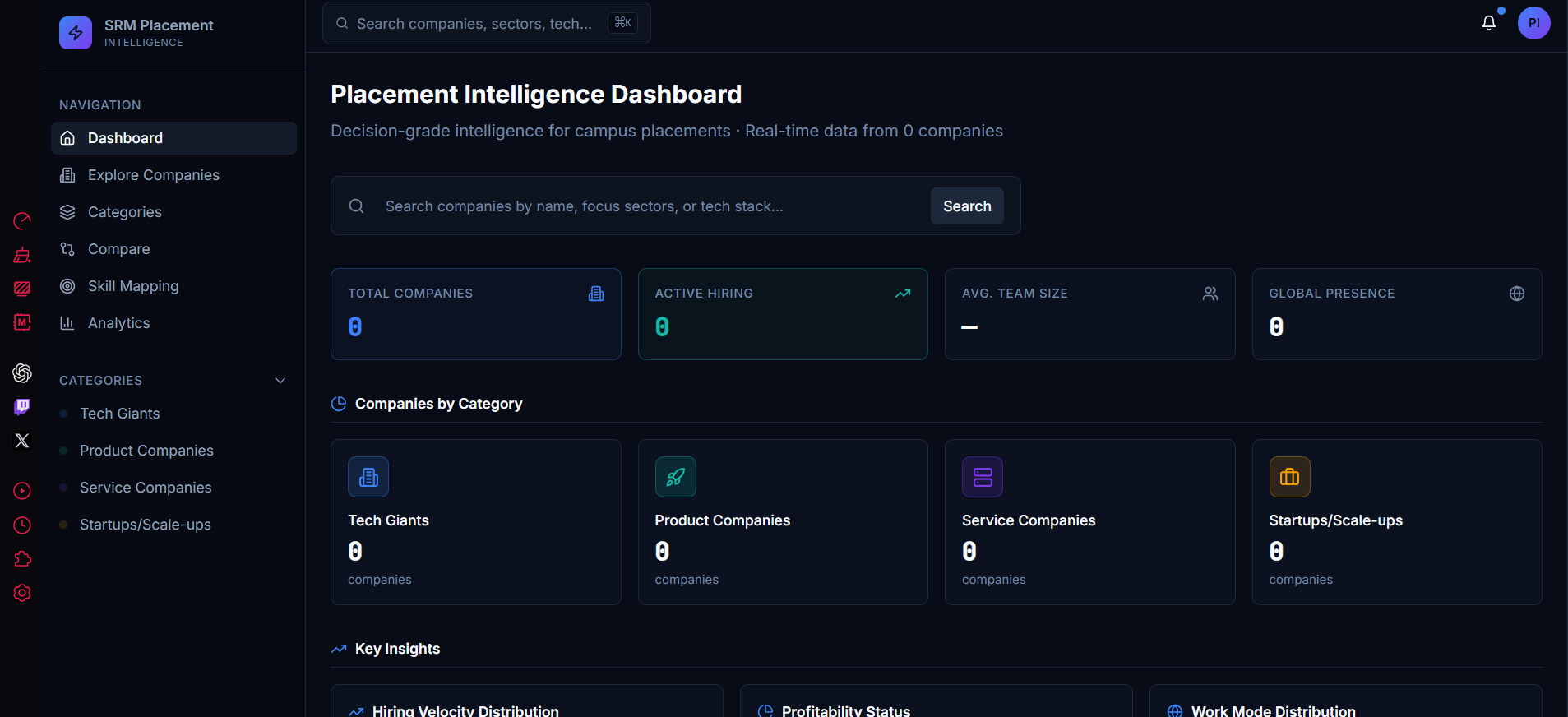Viewport: 1568px width, 717px height.
Task: Click the globe icon in Global Presence card
Action: click(1517, 294)
